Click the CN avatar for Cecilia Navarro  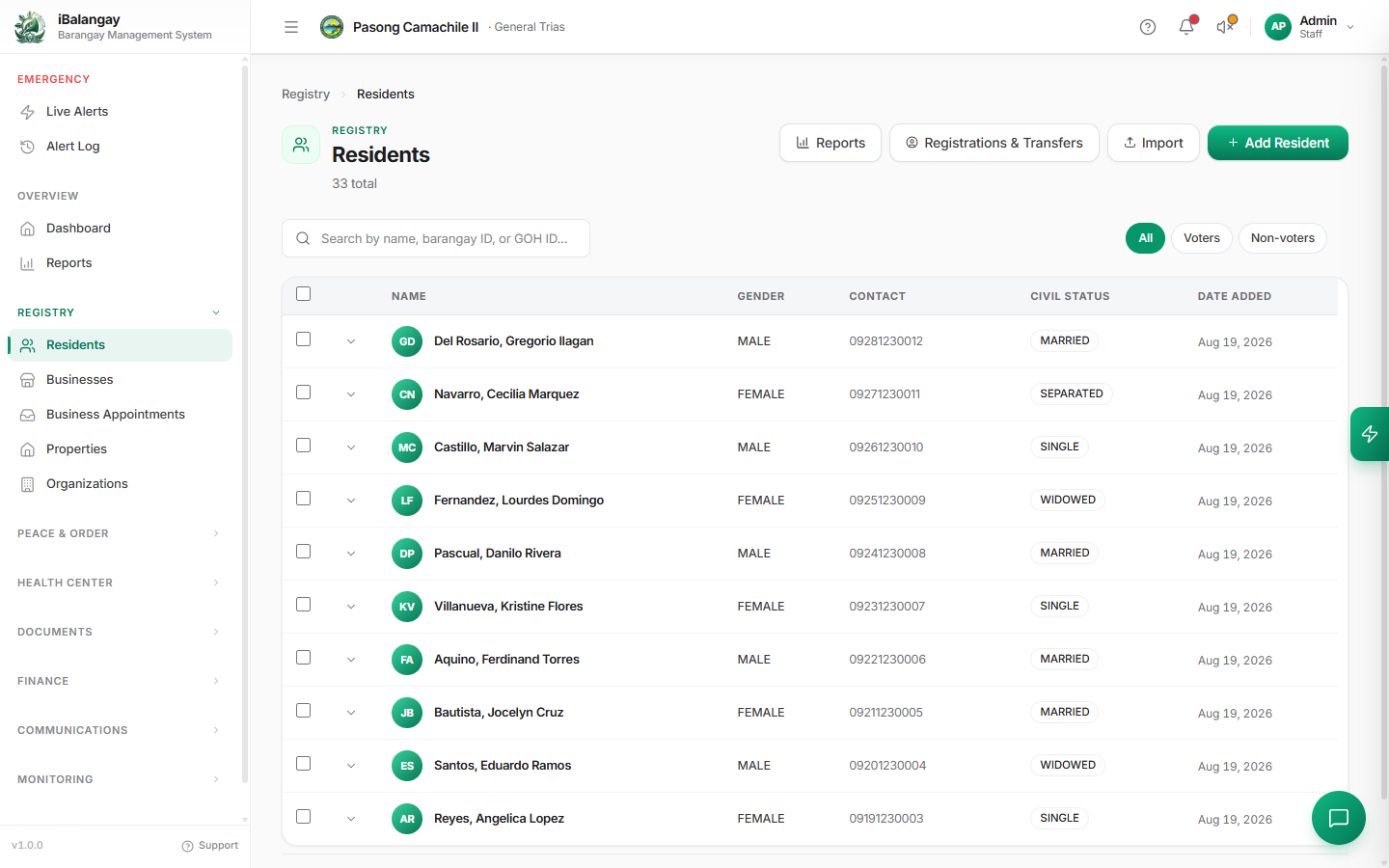click(x=407, y=394)
